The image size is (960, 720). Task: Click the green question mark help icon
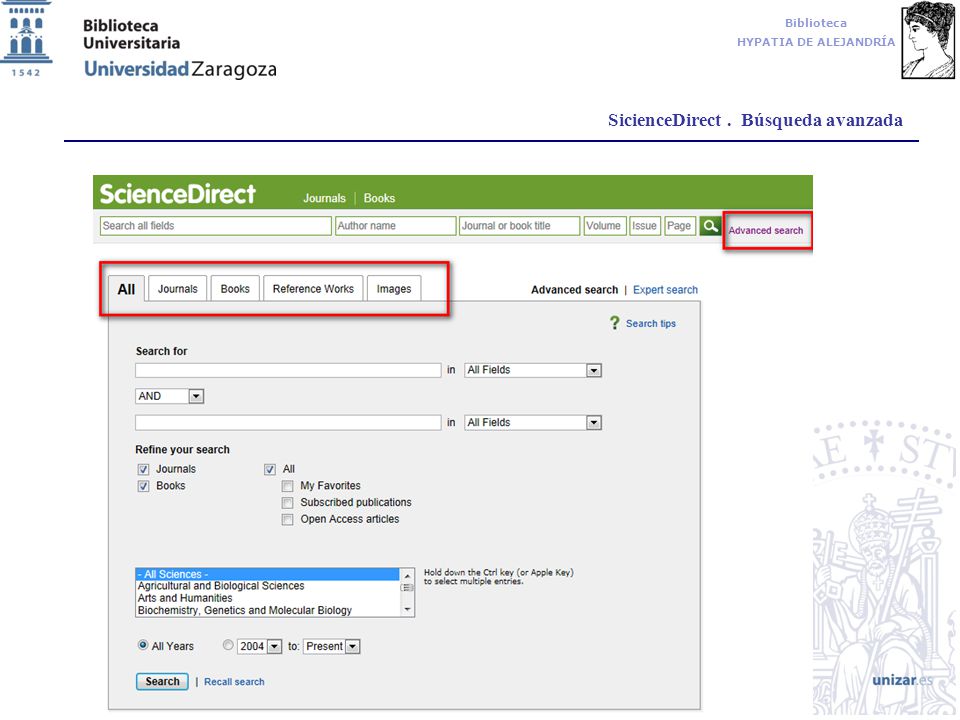tap(615, 323)
